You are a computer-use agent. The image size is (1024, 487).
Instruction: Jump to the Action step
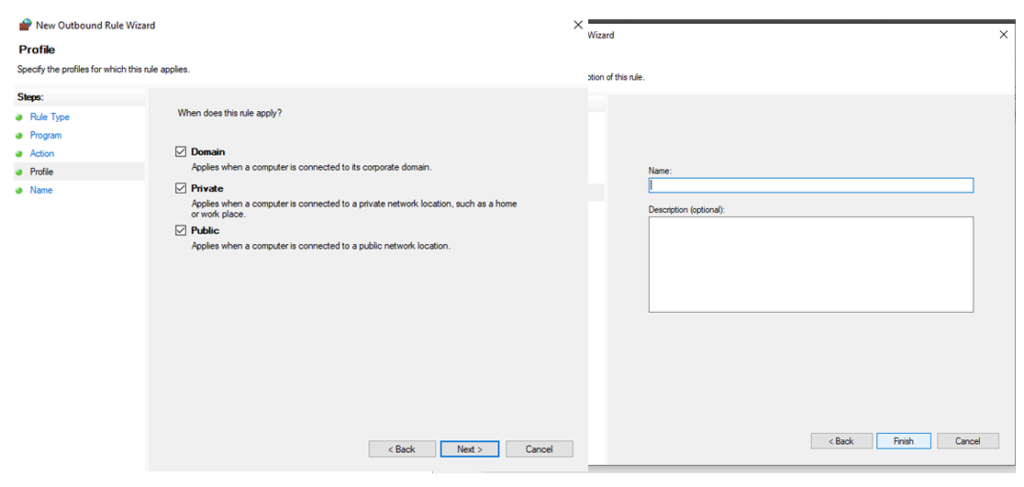click(x=42, y=154)
